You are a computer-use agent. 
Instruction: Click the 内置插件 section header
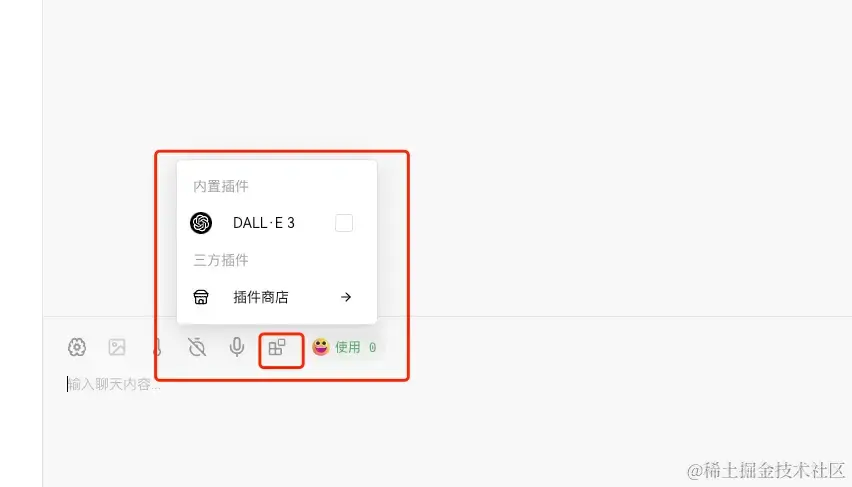pos(221,186)
